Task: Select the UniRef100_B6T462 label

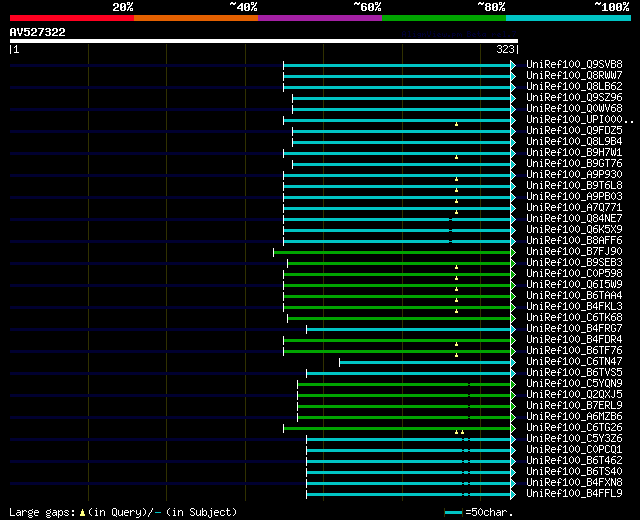Action: [574, 461]
